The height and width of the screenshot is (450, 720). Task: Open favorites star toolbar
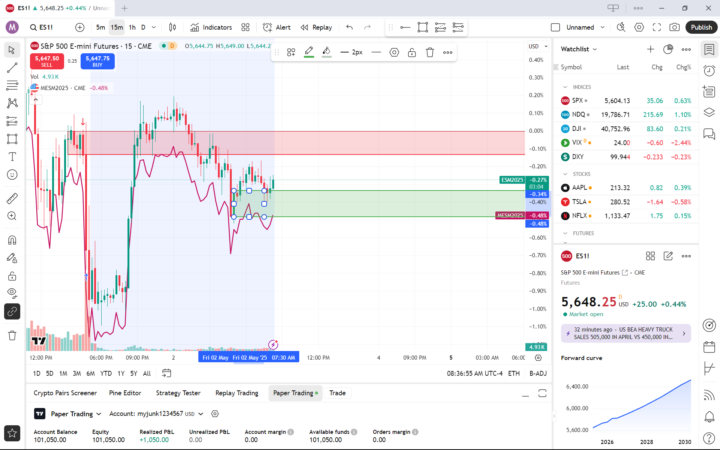coord(12,433)
